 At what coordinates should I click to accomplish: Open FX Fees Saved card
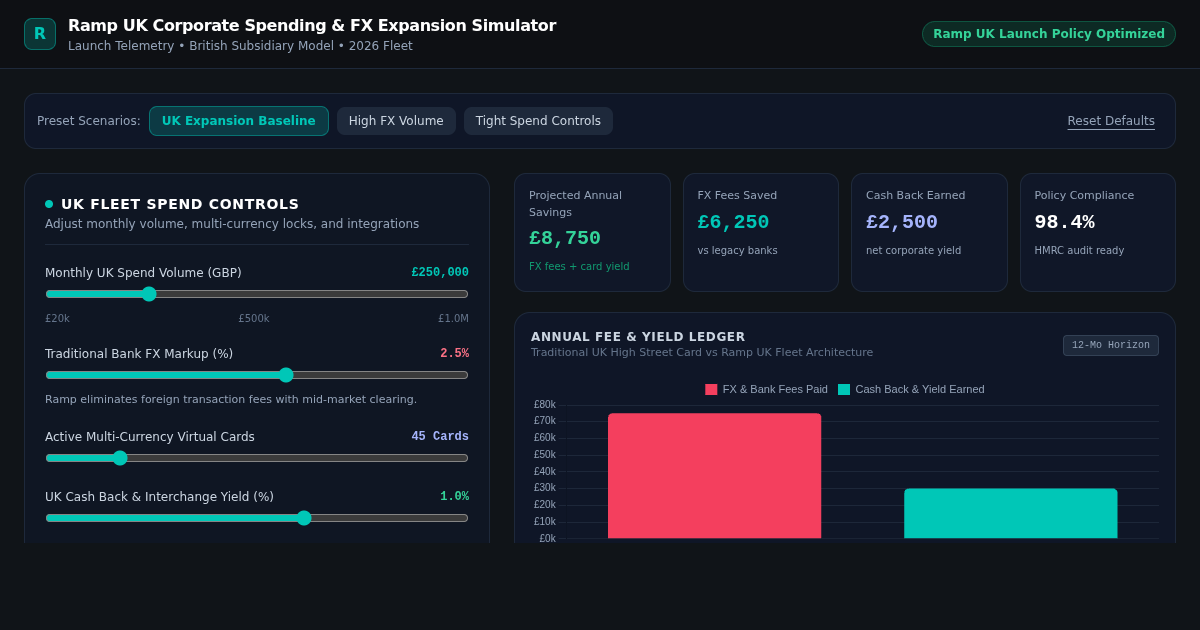761,233
